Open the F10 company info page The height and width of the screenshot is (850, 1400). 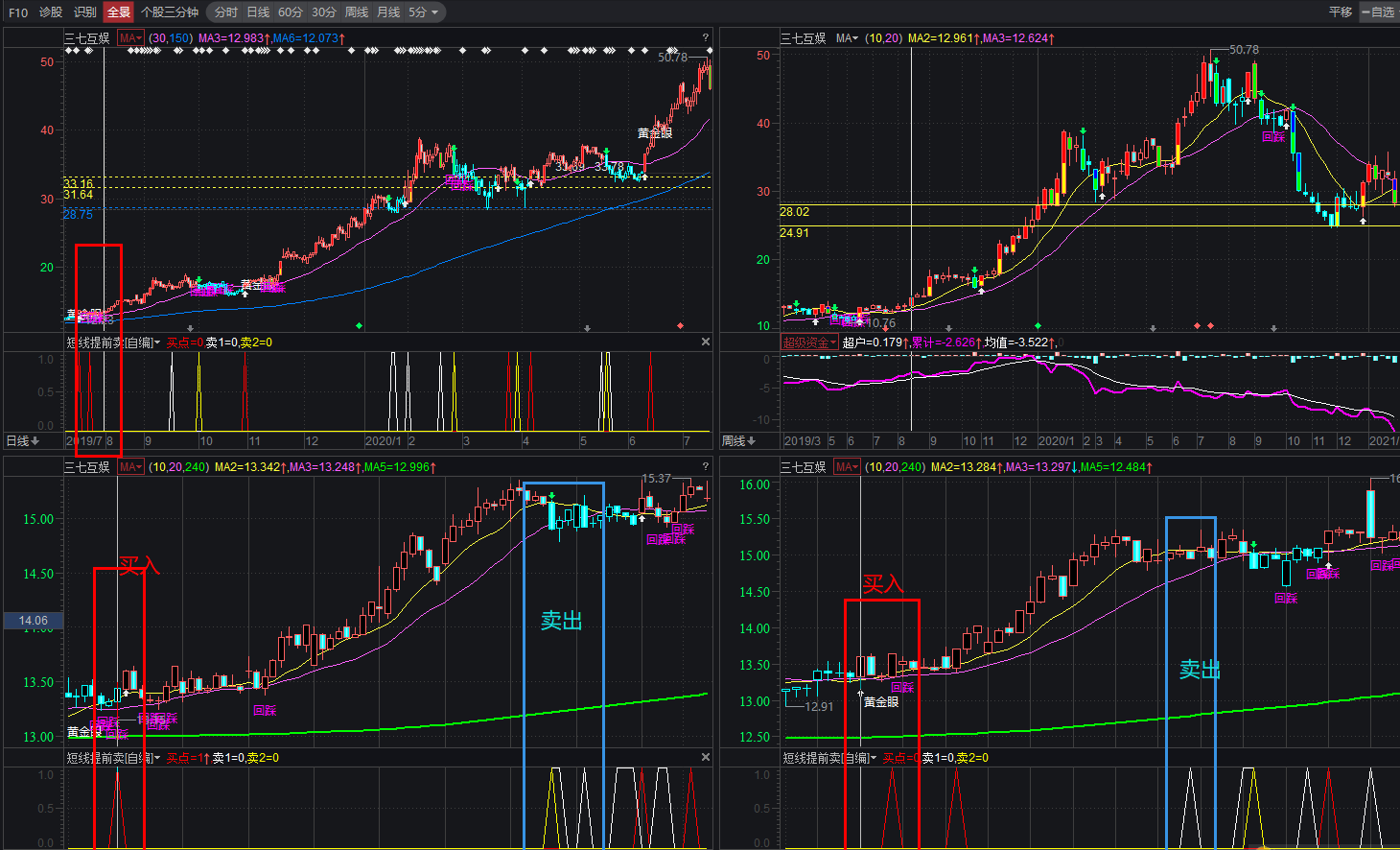pyautogui.click(x=18, y=12)
